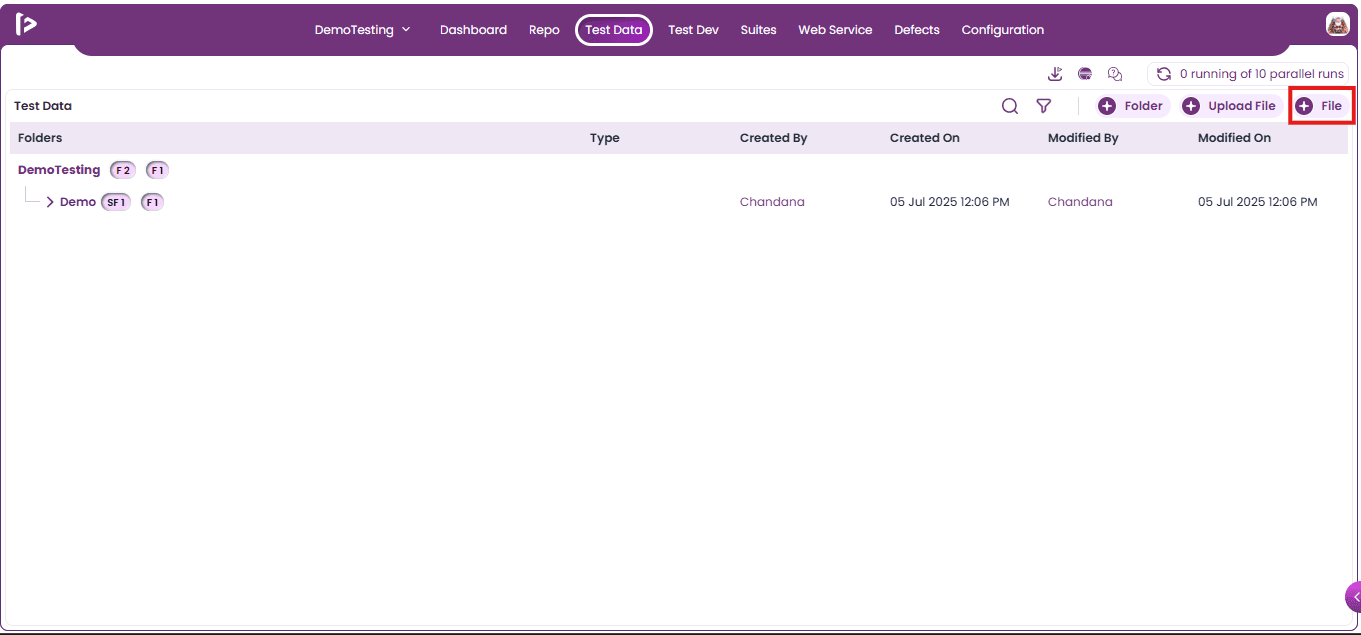Click the plus icon on the File button
The height and width of the screenshot is (635, 1361).
pos(1304,106)
